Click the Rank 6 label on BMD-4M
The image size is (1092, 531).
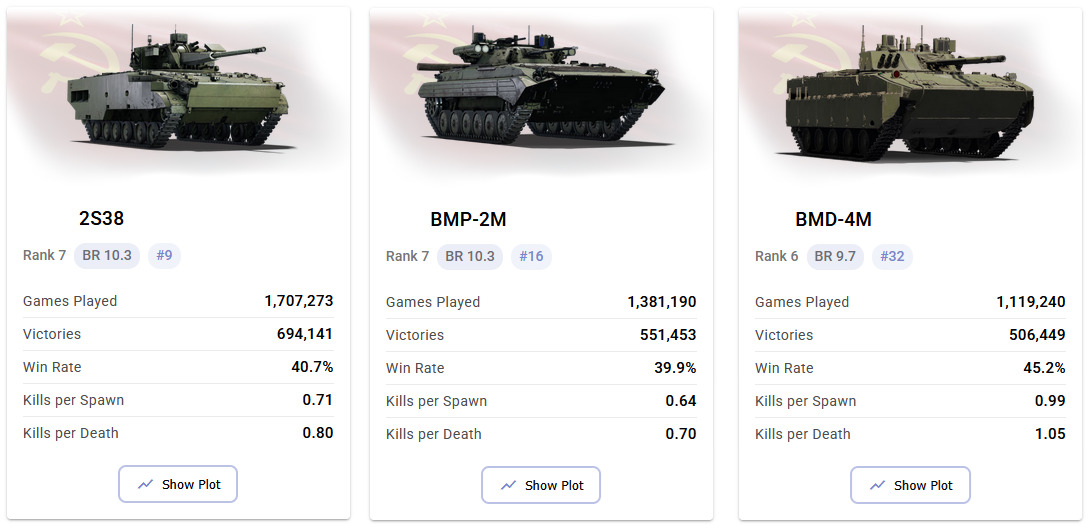[777, 256]
